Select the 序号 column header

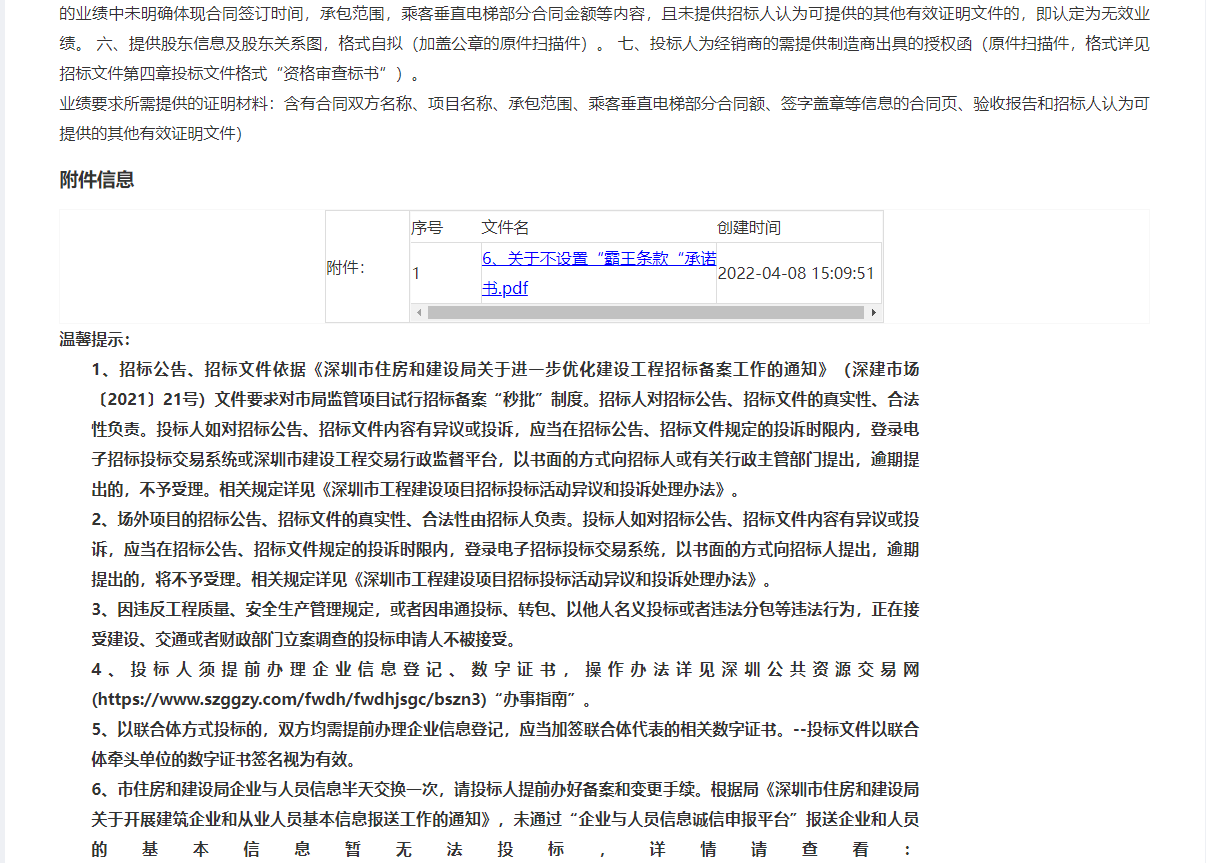click(430, 227)
